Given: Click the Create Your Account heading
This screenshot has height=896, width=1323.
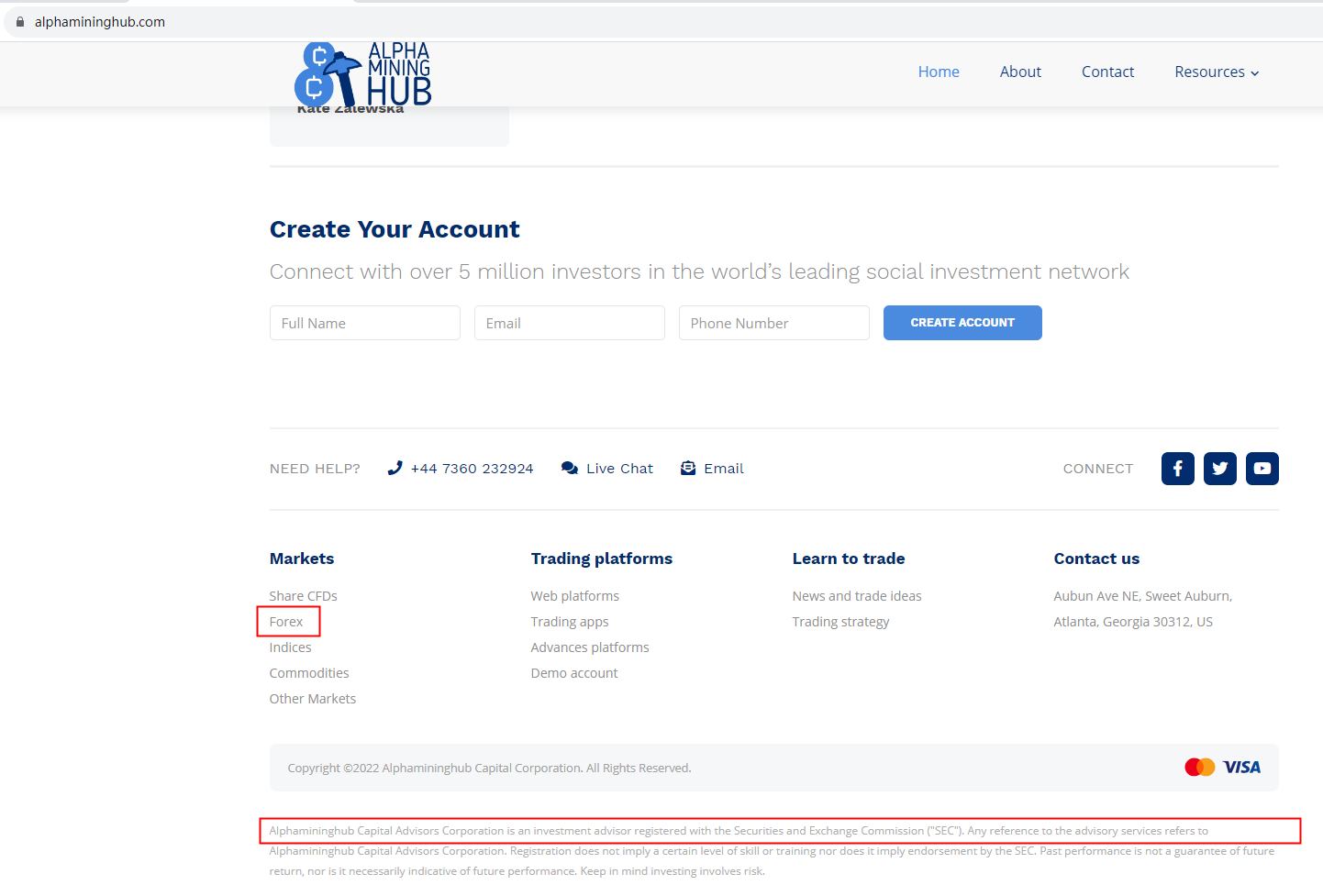Looking at the screenshot, I should (x=395, y=229).
